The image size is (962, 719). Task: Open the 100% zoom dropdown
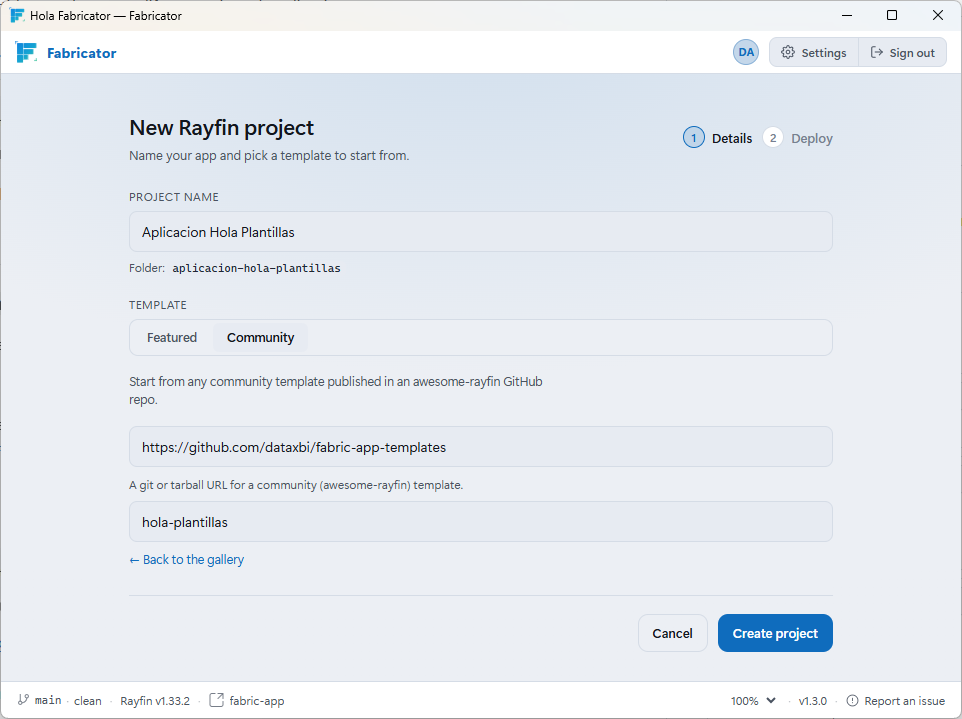click(753, 701)
